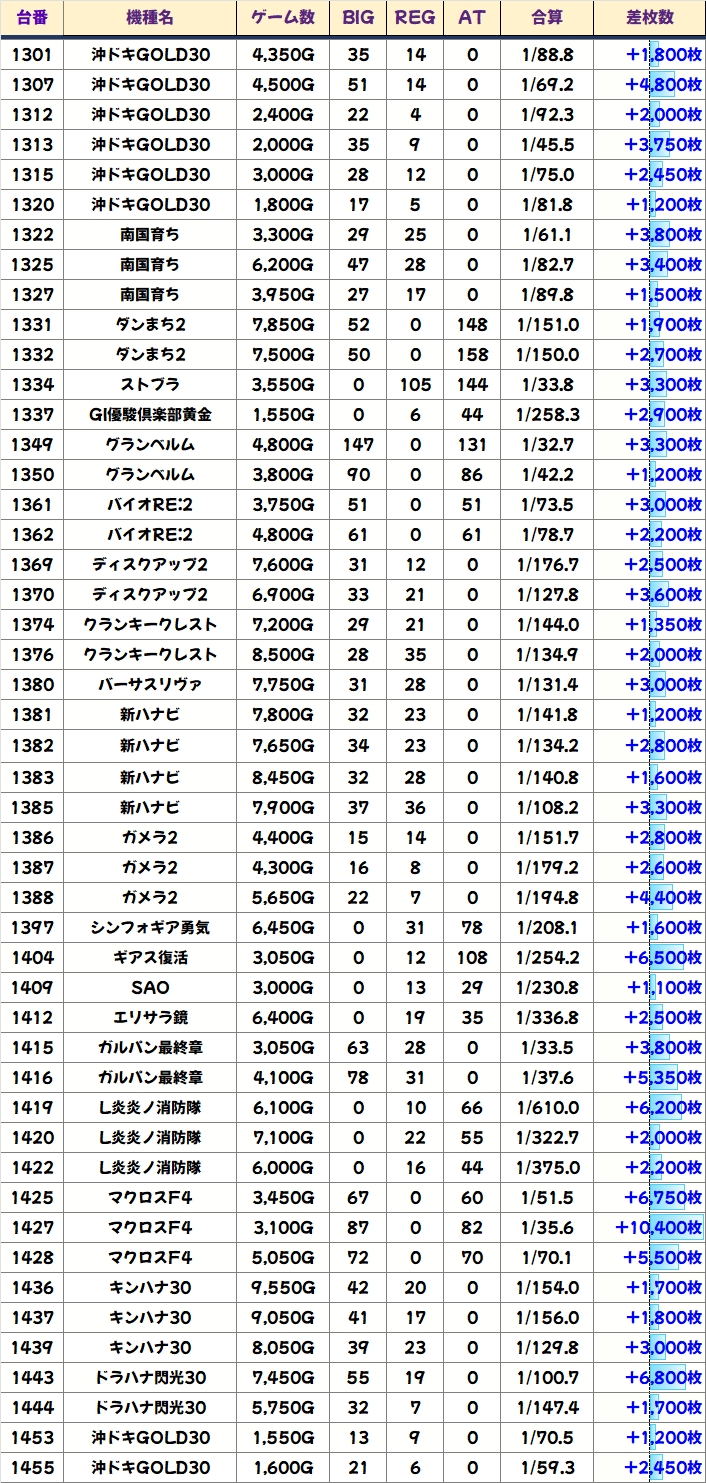Select machine number 1301 cell
The image size is (706, 1483).
tap(32, 55)
